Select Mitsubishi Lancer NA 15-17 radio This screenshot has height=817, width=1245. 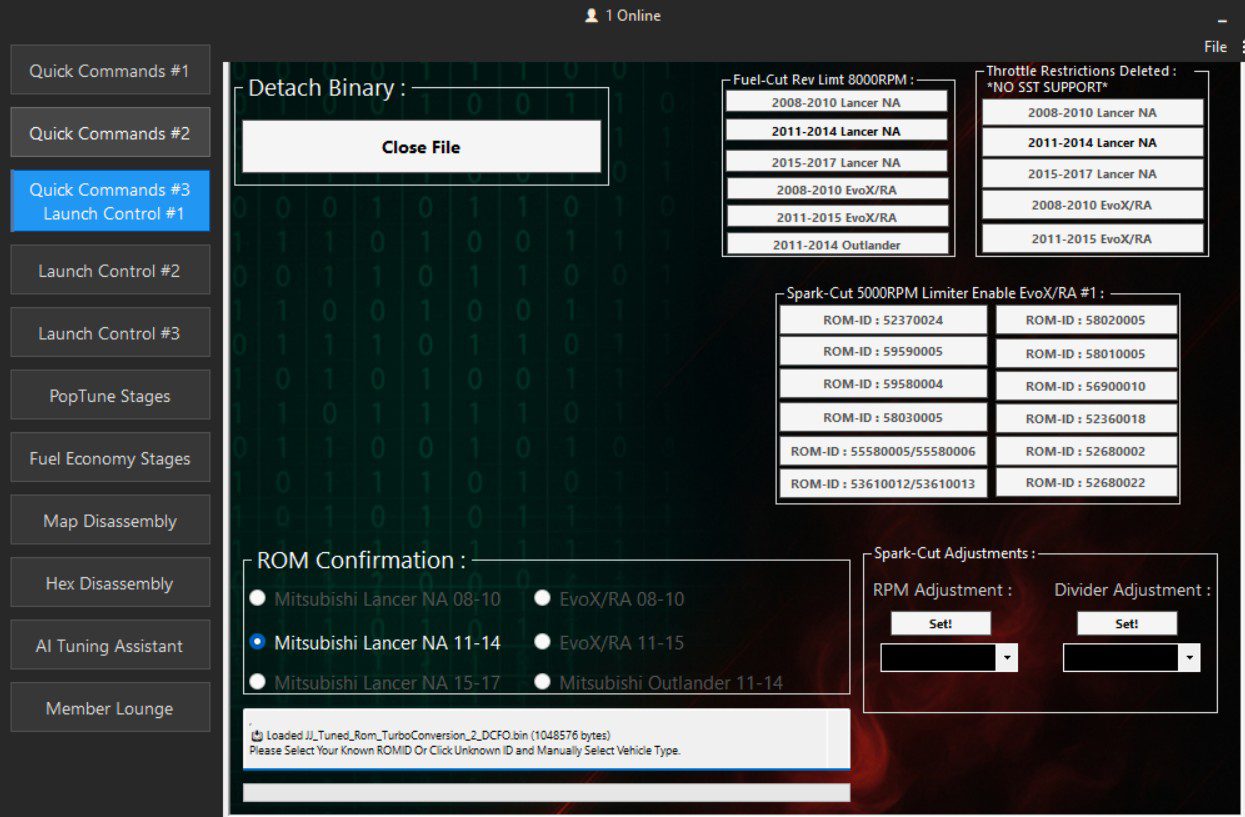[x=258, y=682]
